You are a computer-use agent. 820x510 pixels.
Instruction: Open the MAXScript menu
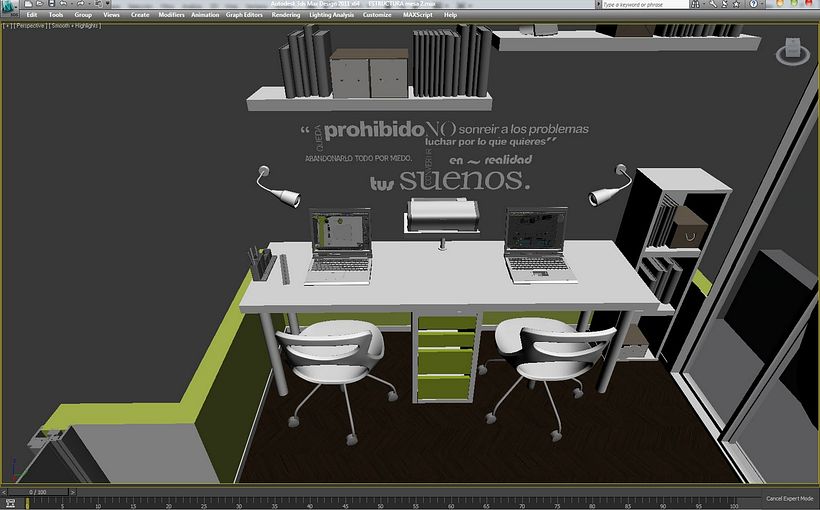[x=418, y=15]
